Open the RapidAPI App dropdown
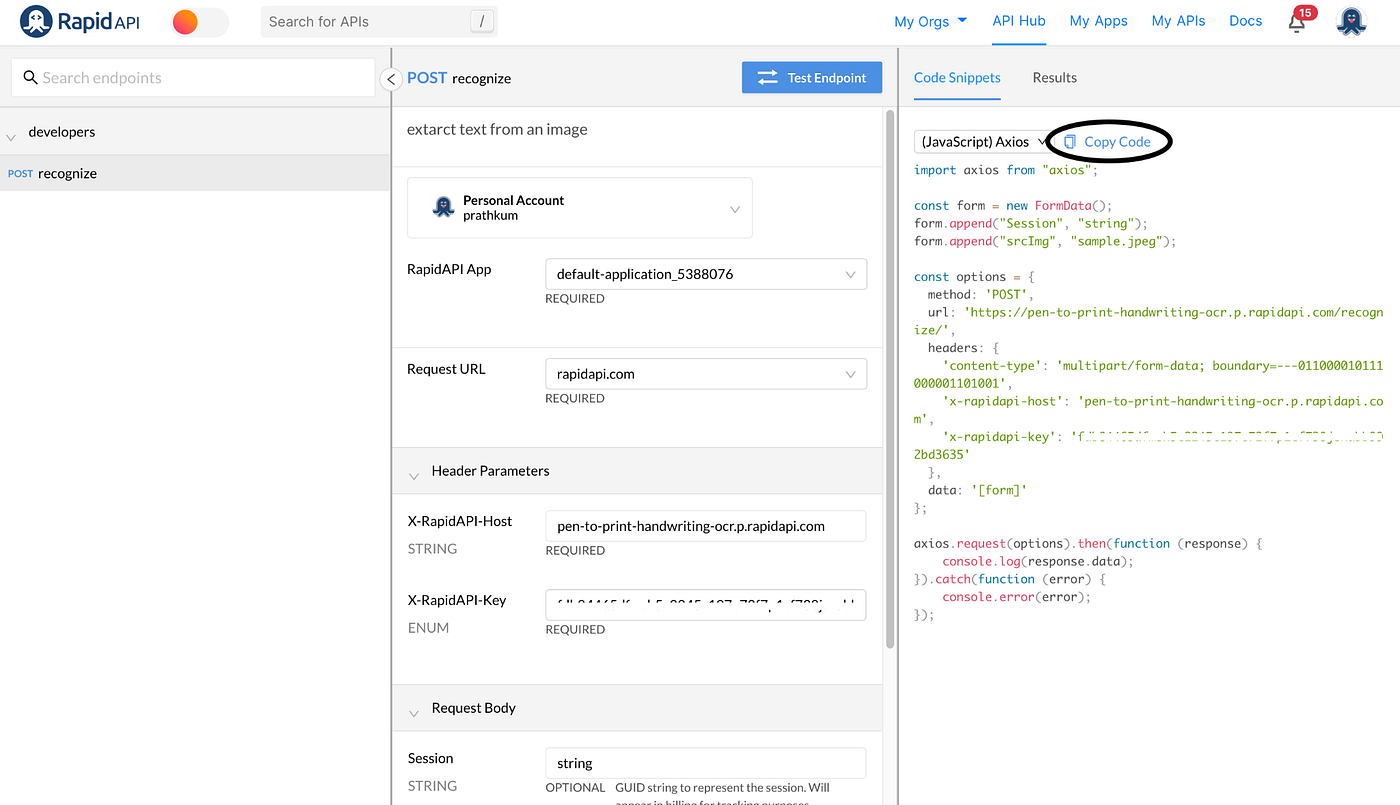This screenshot has width=1400, height=805. (849, 273)
